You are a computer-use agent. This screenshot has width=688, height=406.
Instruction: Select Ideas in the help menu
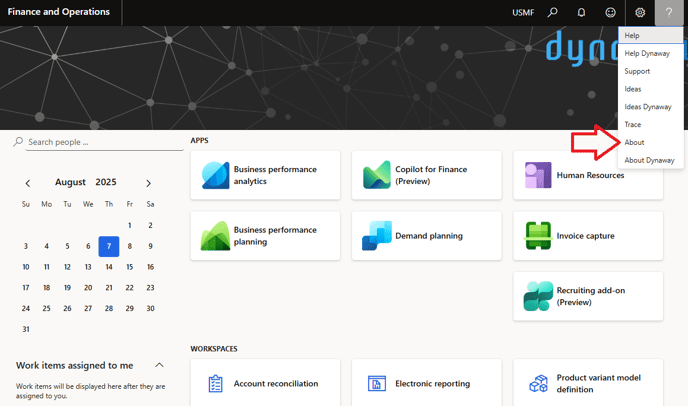click(651, 89)
